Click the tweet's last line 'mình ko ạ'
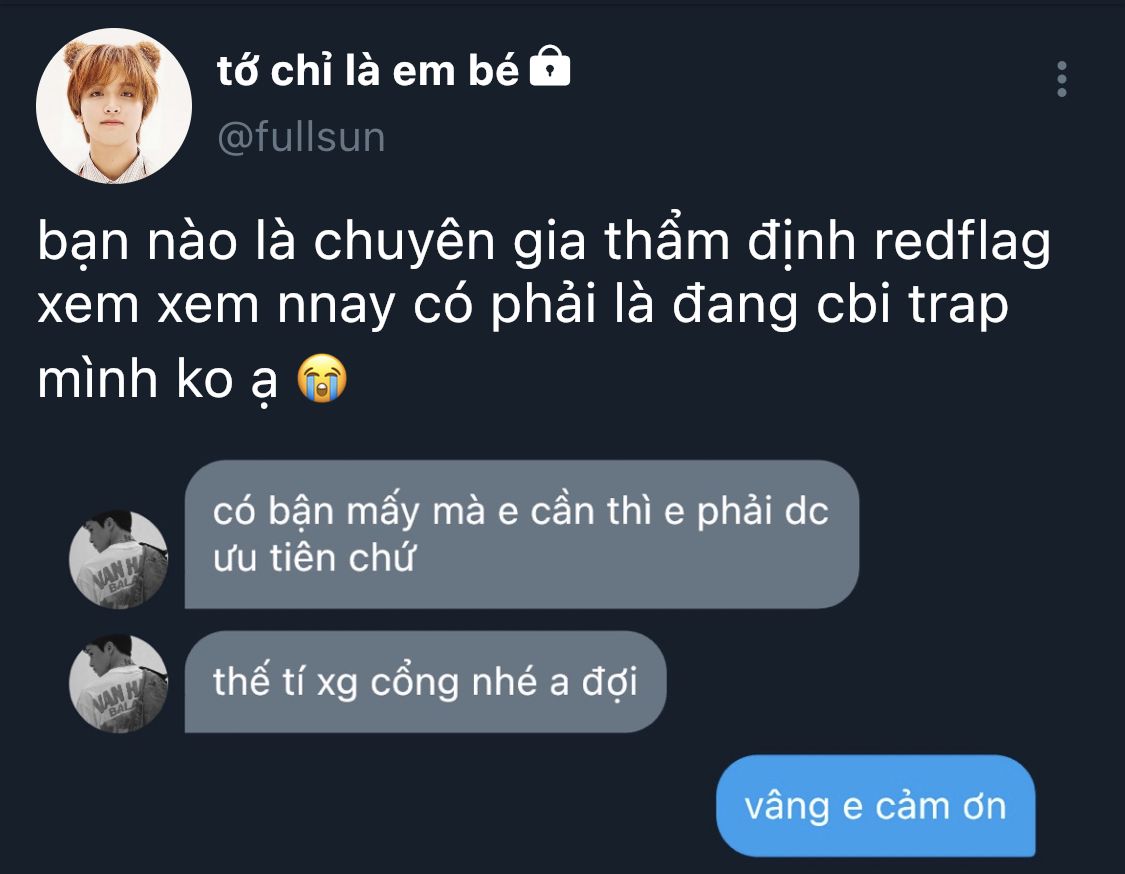The image size is (1125, 874). [x=157, y=380]
